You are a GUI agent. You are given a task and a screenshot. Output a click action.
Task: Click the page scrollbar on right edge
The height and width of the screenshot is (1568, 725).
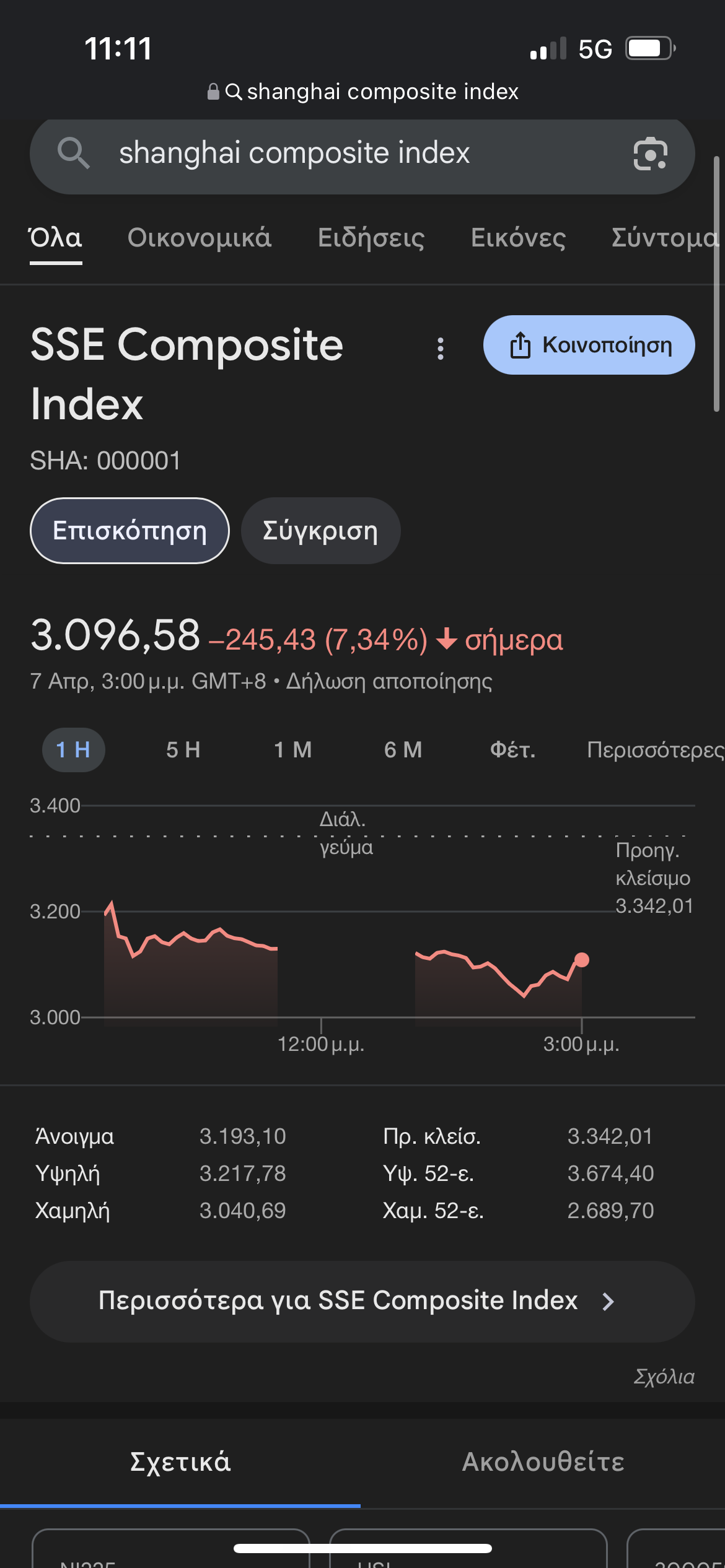[x=716, y=284]
